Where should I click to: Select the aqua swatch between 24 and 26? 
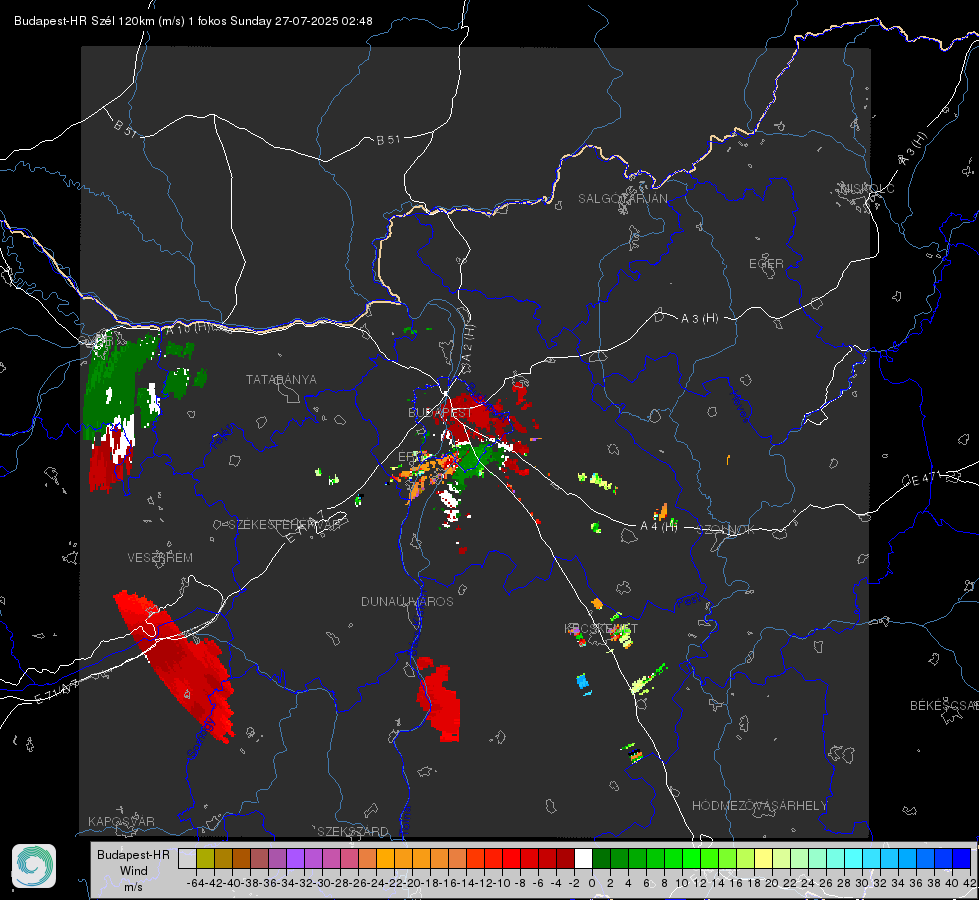pyautogui.click(x=817, y=858)
